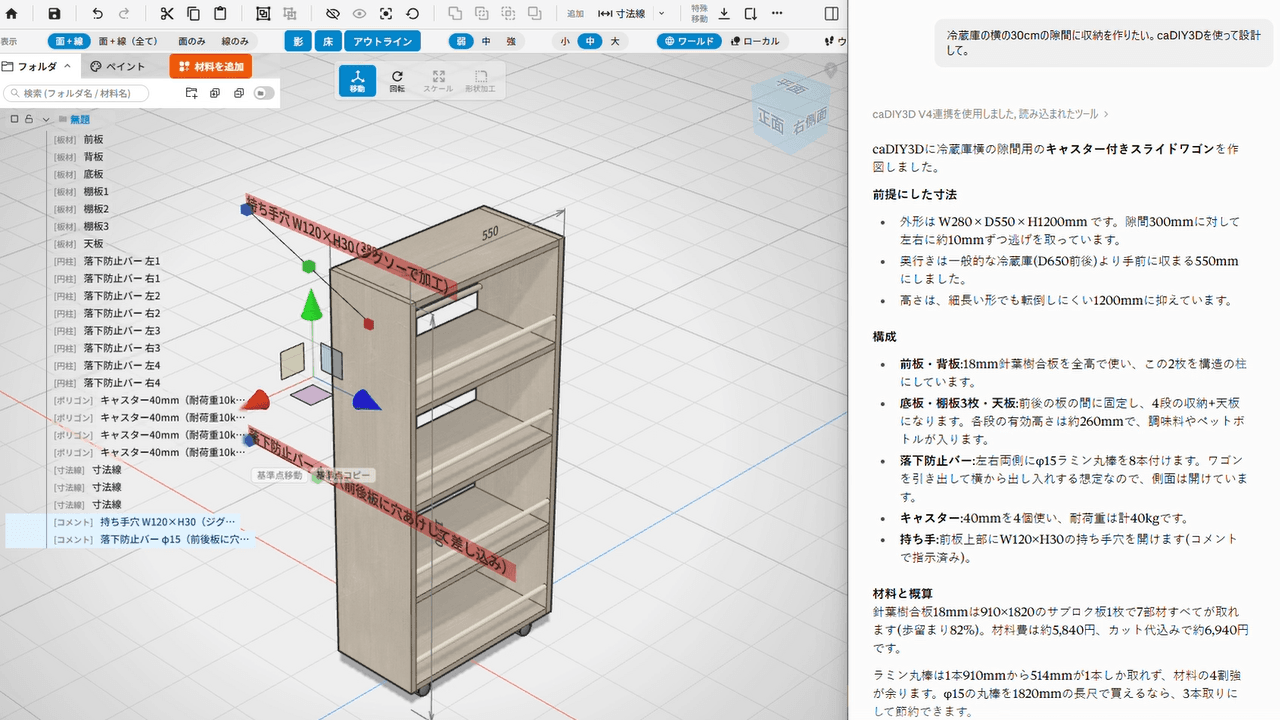
Task: Hide selection with crossed-eye icon
Action: 333,14
